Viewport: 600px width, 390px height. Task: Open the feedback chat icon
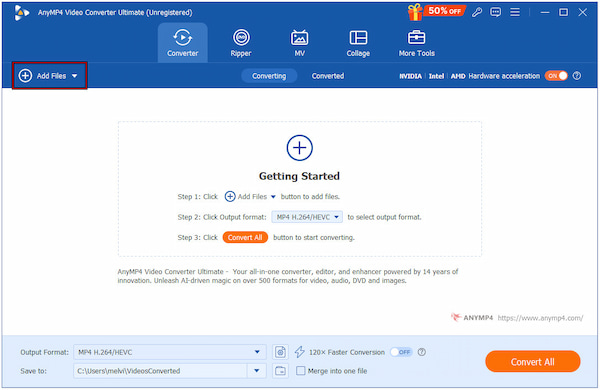coord(496,12)
